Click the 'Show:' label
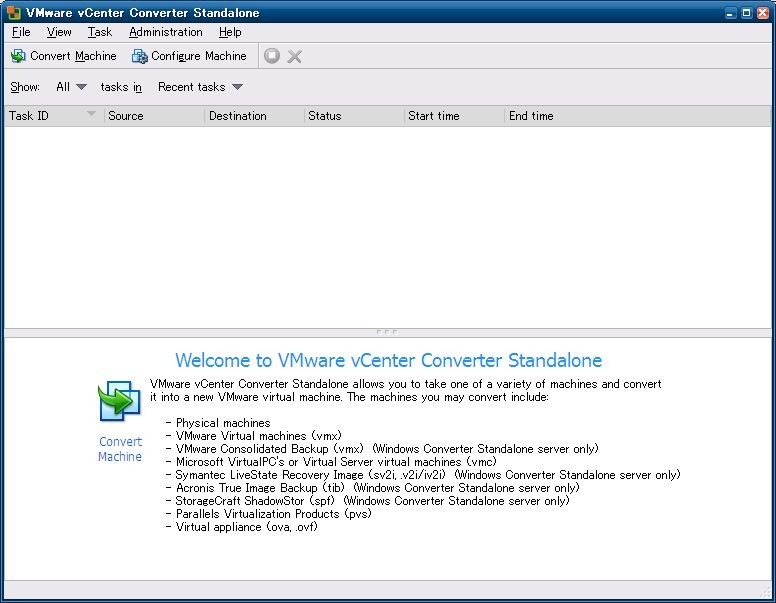This screenshot has width=776, height=603. coord(25,87)
